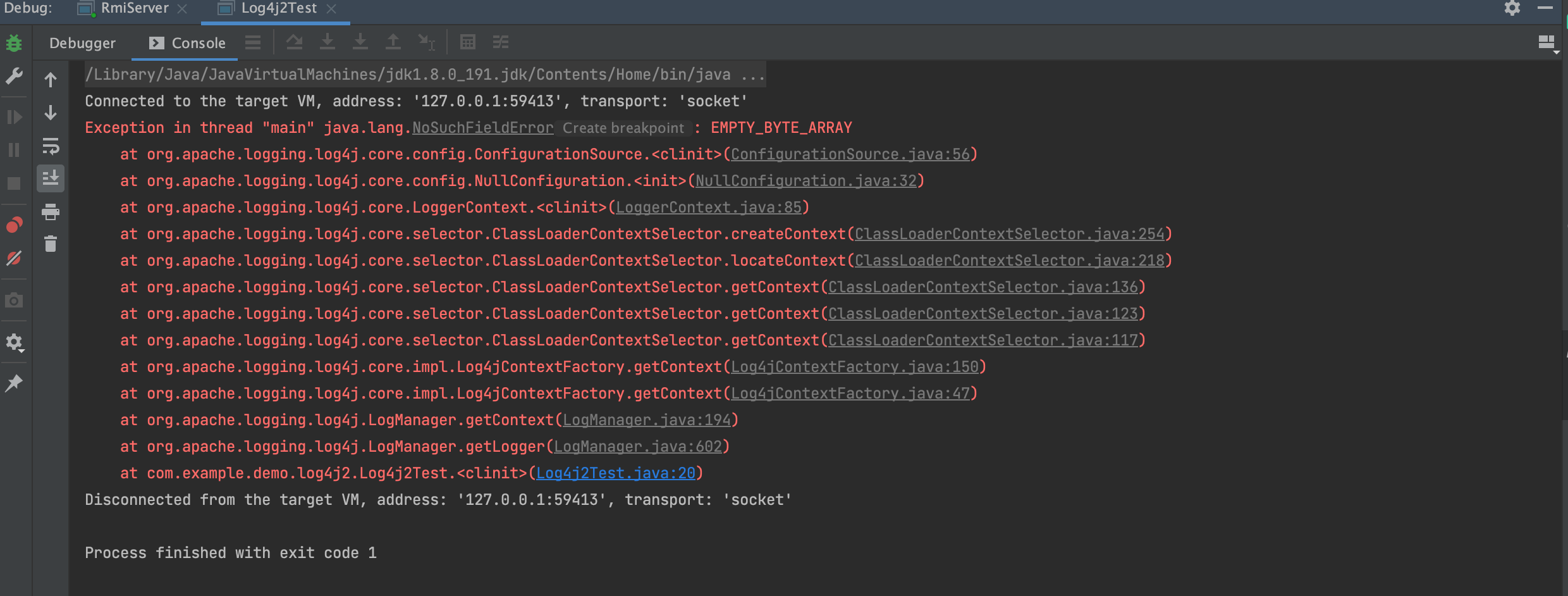Click Trace Current Stream Chain icon
The width and height of the screenshot is (1568, 596).
click(501, 42)
